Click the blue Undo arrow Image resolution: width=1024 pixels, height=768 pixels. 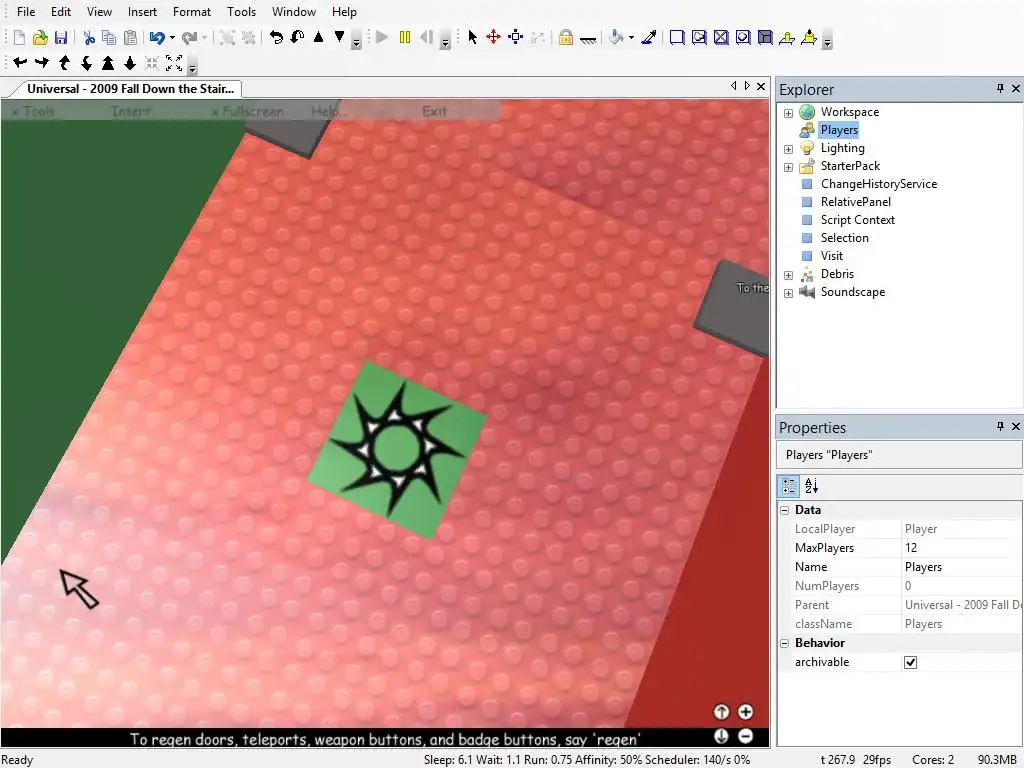(x=157, y=37)
